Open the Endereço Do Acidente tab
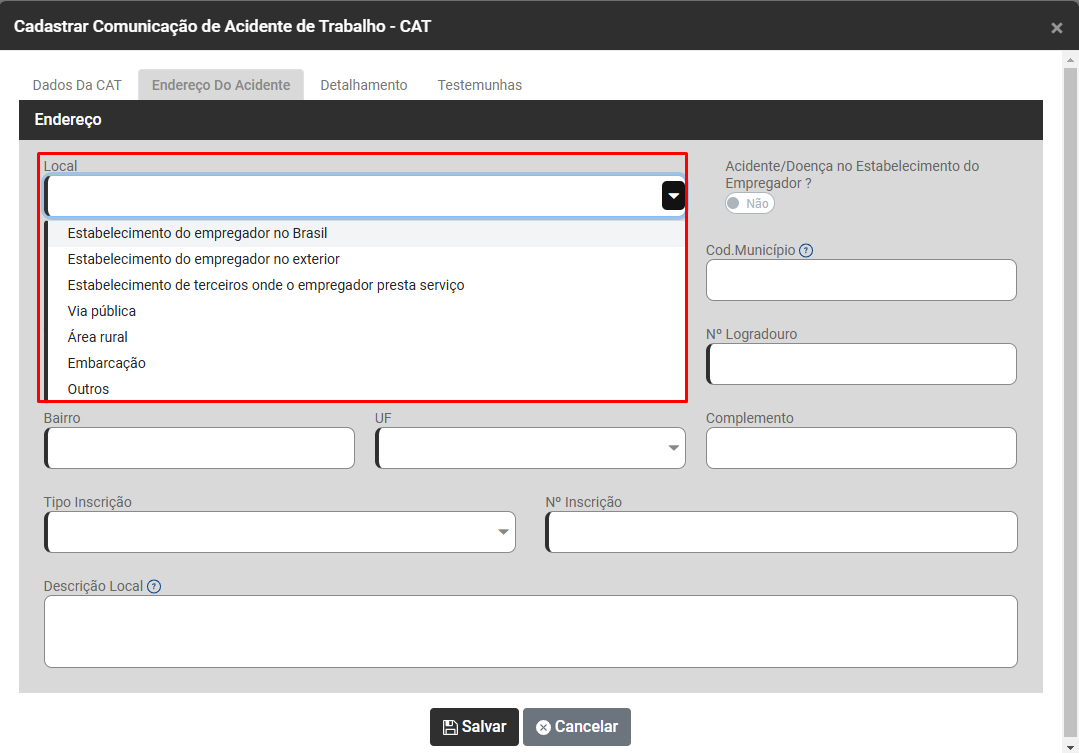This screenshot has height=753, width=1079. pyautogui.click(x=221, y=85)
